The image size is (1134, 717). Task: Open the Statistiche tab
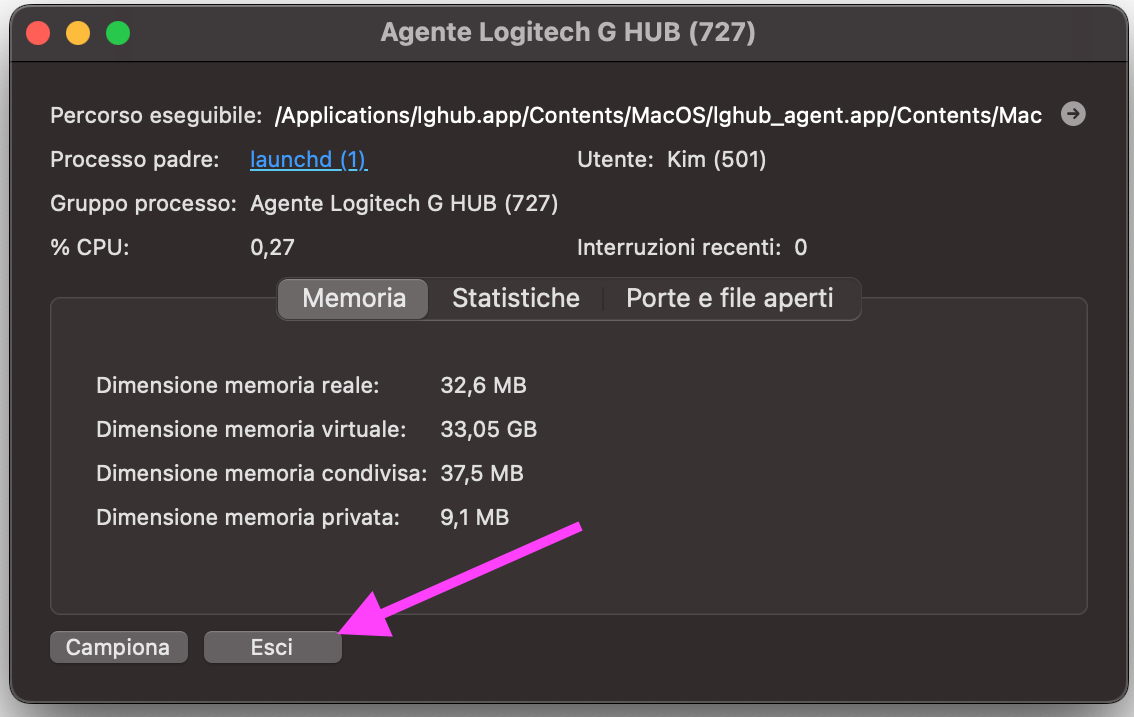516,298
